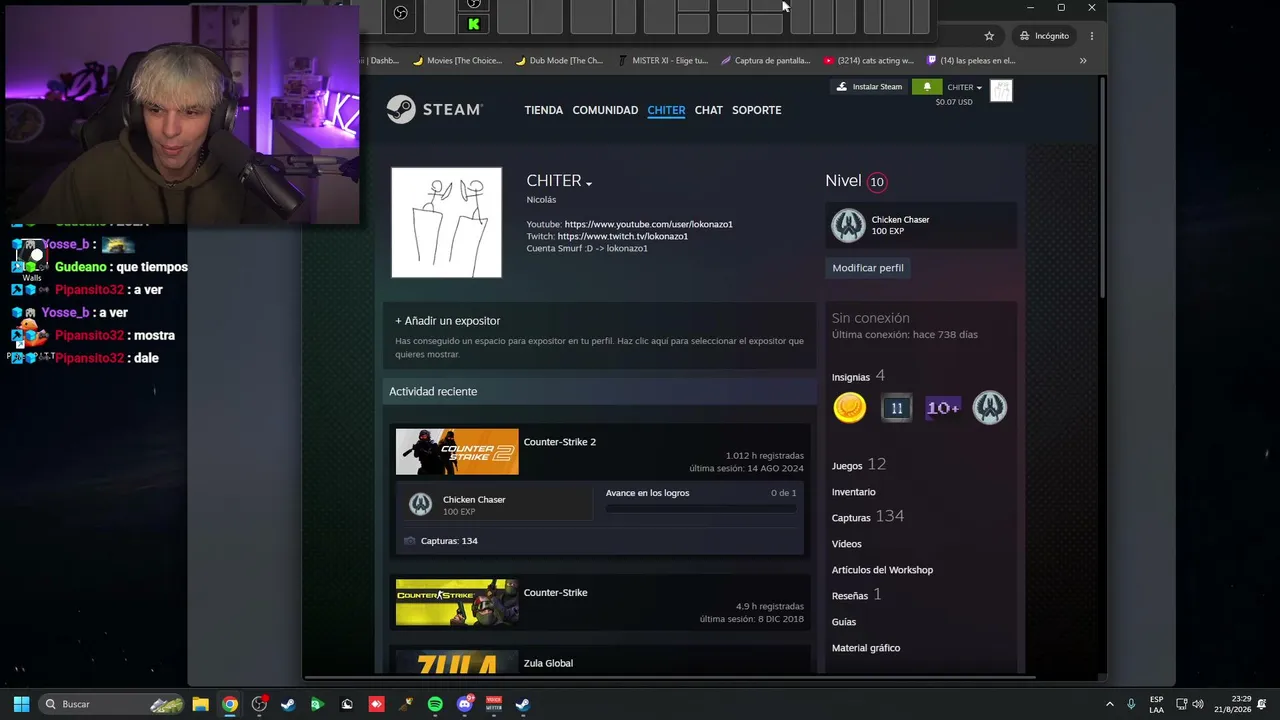Image resolution: width=1280 pixels, height=720 pixels.
Task: Bookmark this page with the star icon
Action: (989, 36)
